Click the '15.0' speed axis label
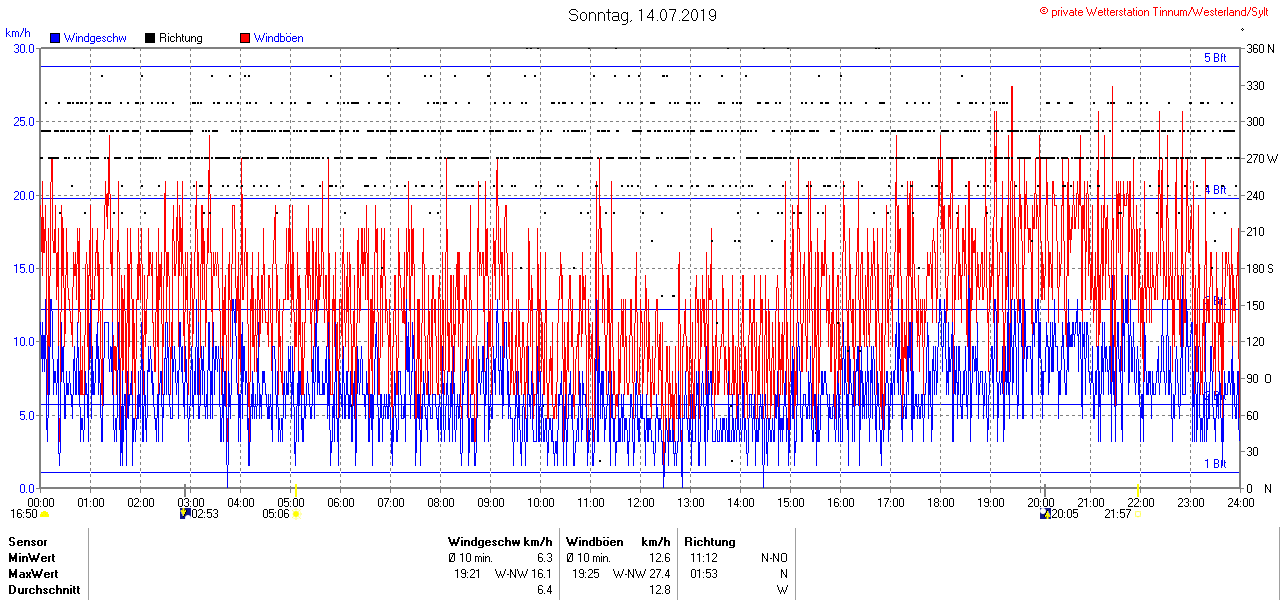Image resolution: width=1280 pixels, height=600 pixels. pyautogui.click(x=24, y=268)
